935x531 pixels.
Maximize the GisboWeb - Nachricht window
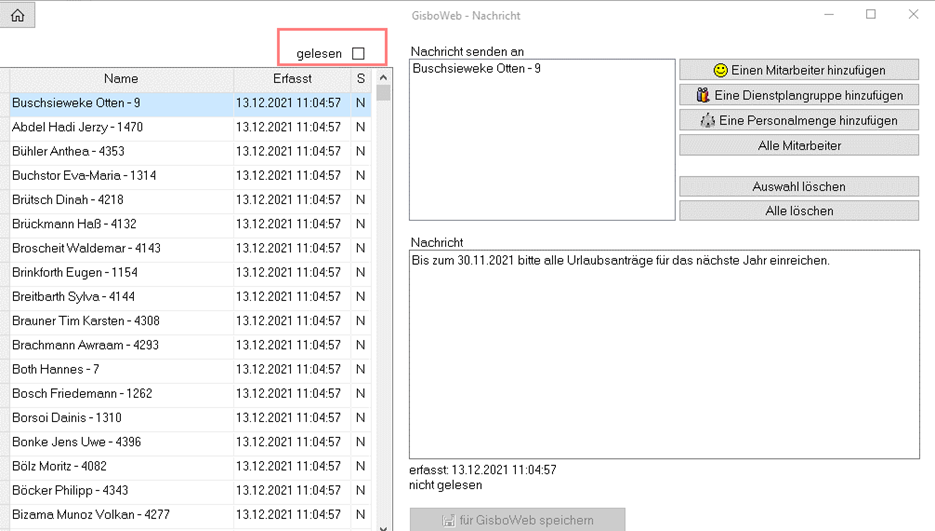(x=871, y=14)
